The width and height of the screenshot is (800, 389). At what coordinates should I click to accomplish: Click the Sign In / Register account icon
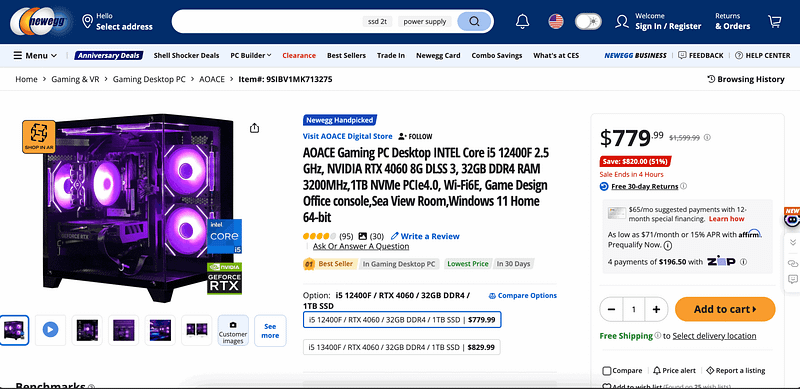621,21
